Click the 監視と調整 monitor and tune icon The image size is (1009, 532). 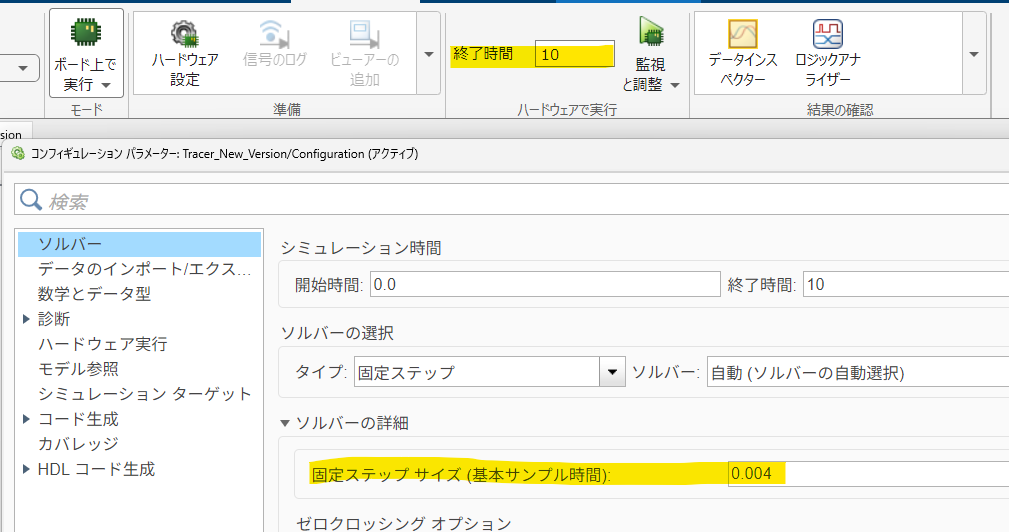[650, 55]
